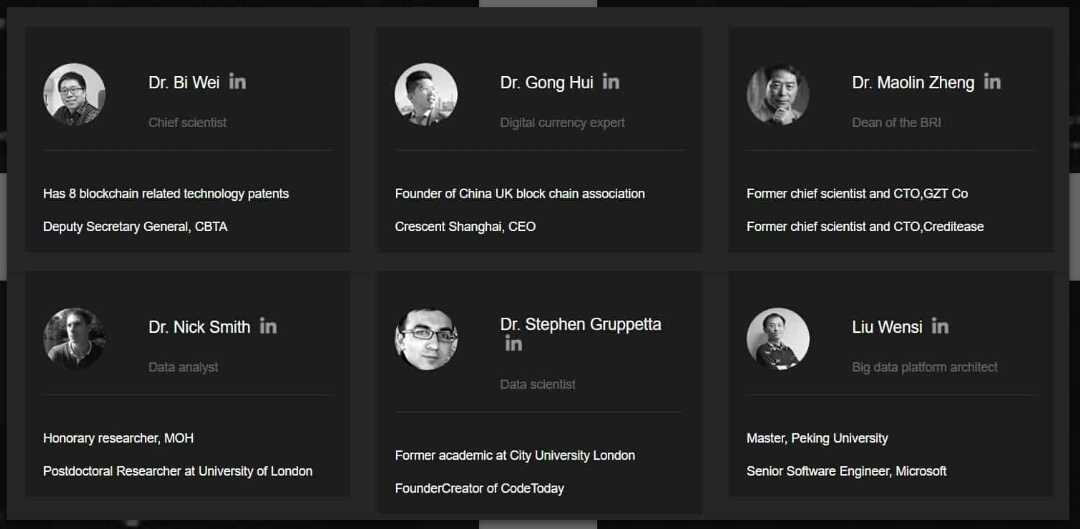Select the name Liu Wensi

pyautogui.click(x=887, y=327)
